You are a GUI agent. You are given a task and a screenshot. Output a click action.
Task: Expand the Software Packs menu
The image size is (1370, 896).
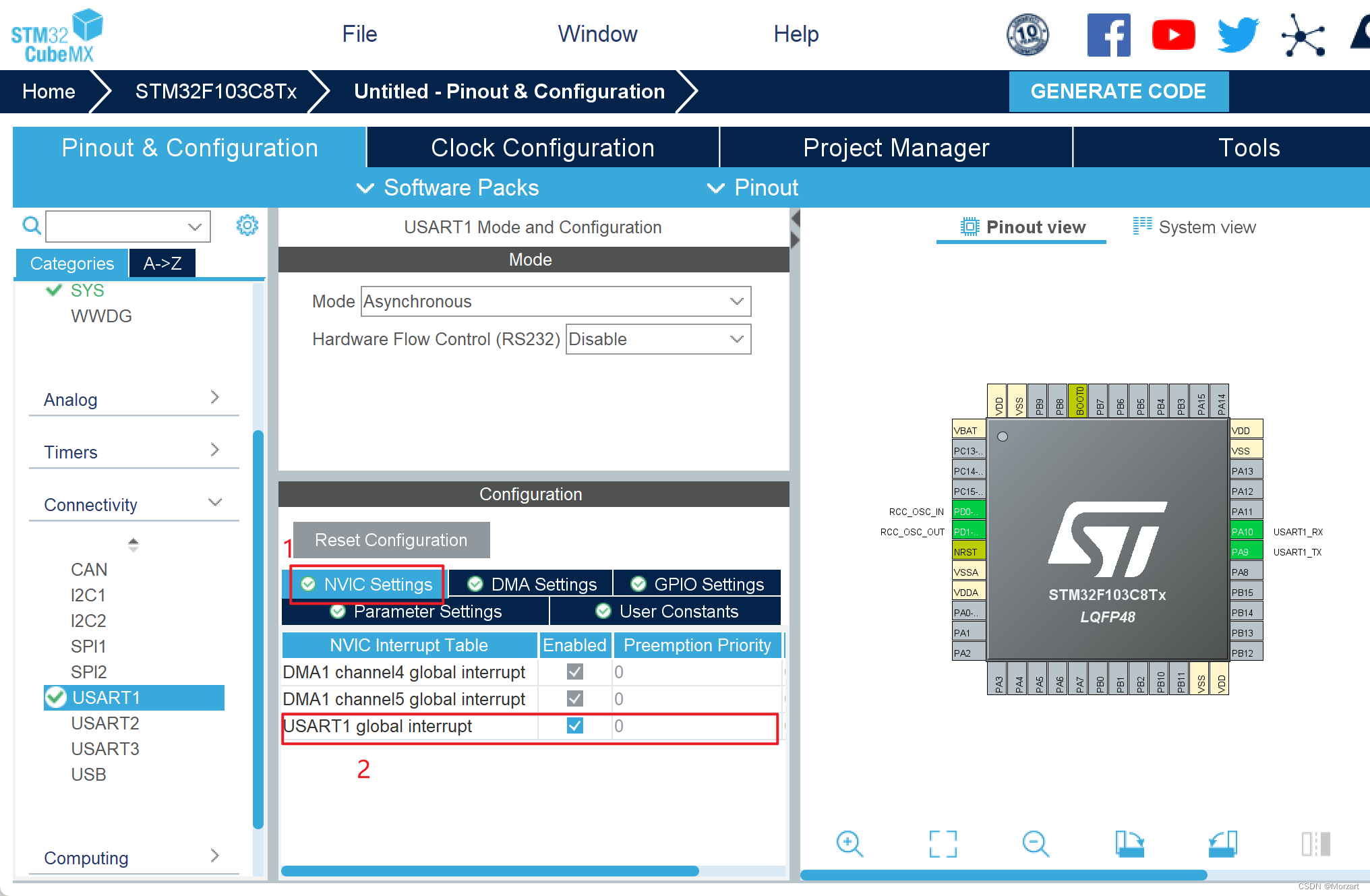[448, 187]
